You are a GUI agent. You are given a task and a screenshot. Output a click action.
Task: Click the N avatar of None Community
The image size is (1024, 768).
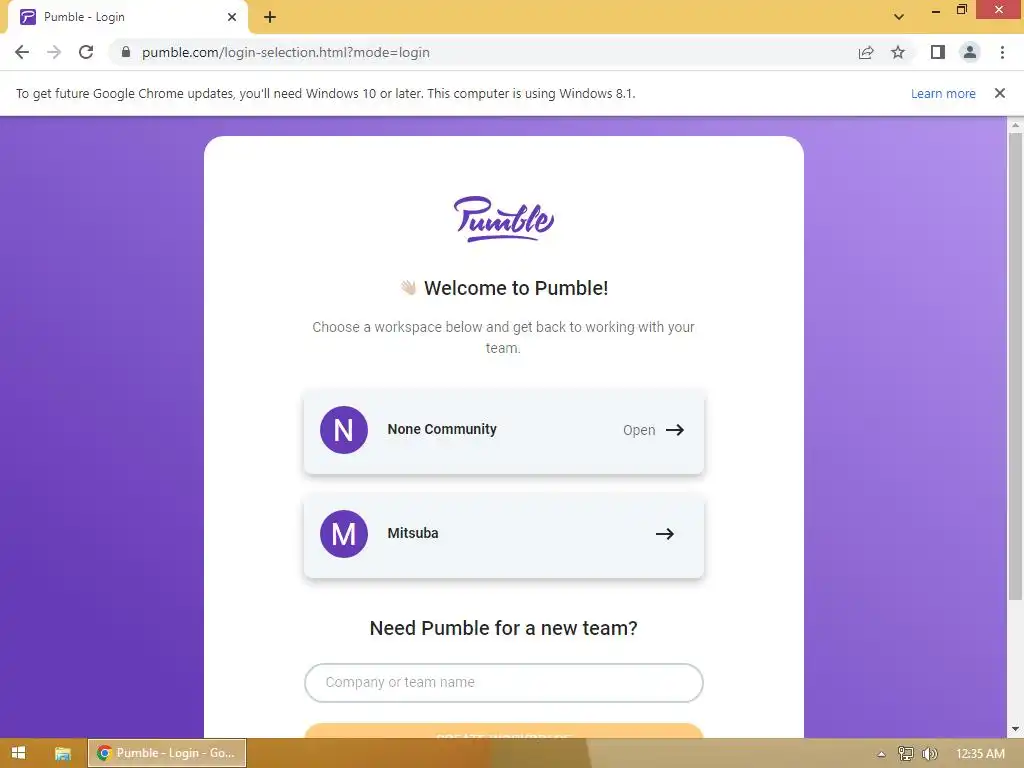344,430
